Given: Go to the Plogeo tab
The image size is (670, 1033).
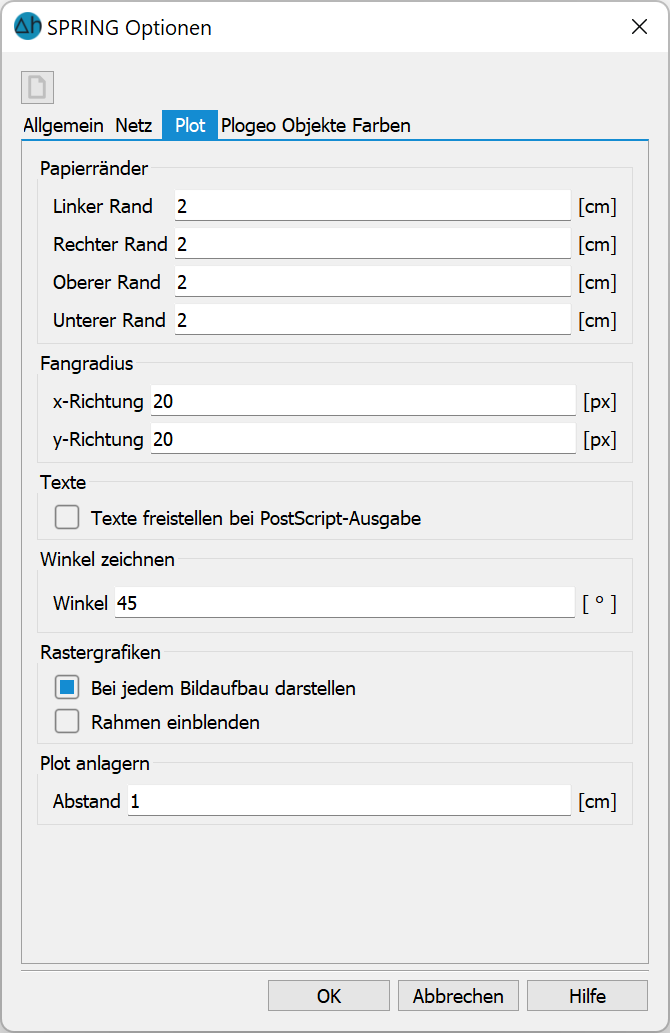Looking at the screenshot, I should pyautogui.click(x=248, y=125).
